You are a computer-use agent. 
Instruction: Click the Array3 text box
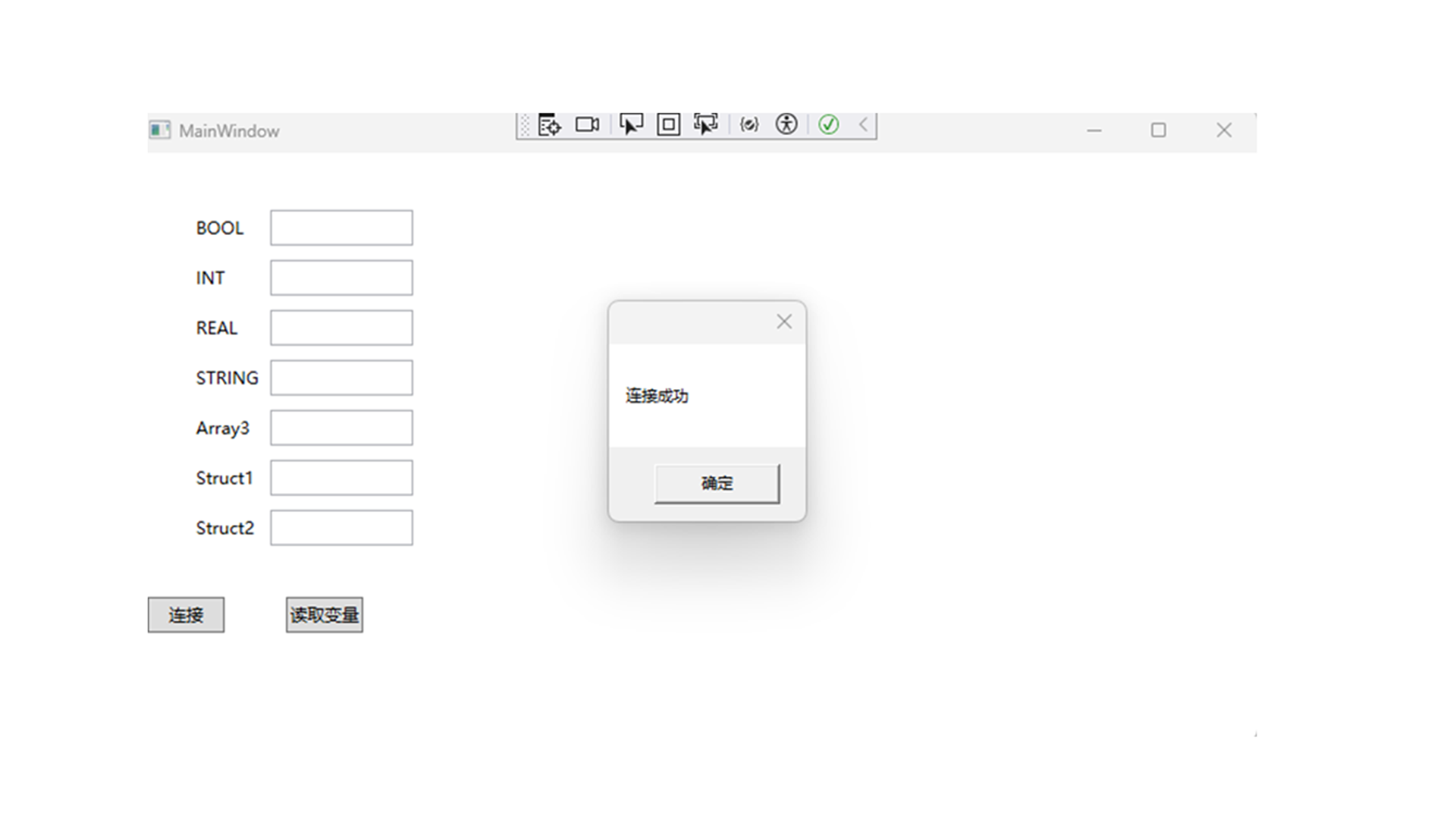pyautogui.click(x=341, y=428)
